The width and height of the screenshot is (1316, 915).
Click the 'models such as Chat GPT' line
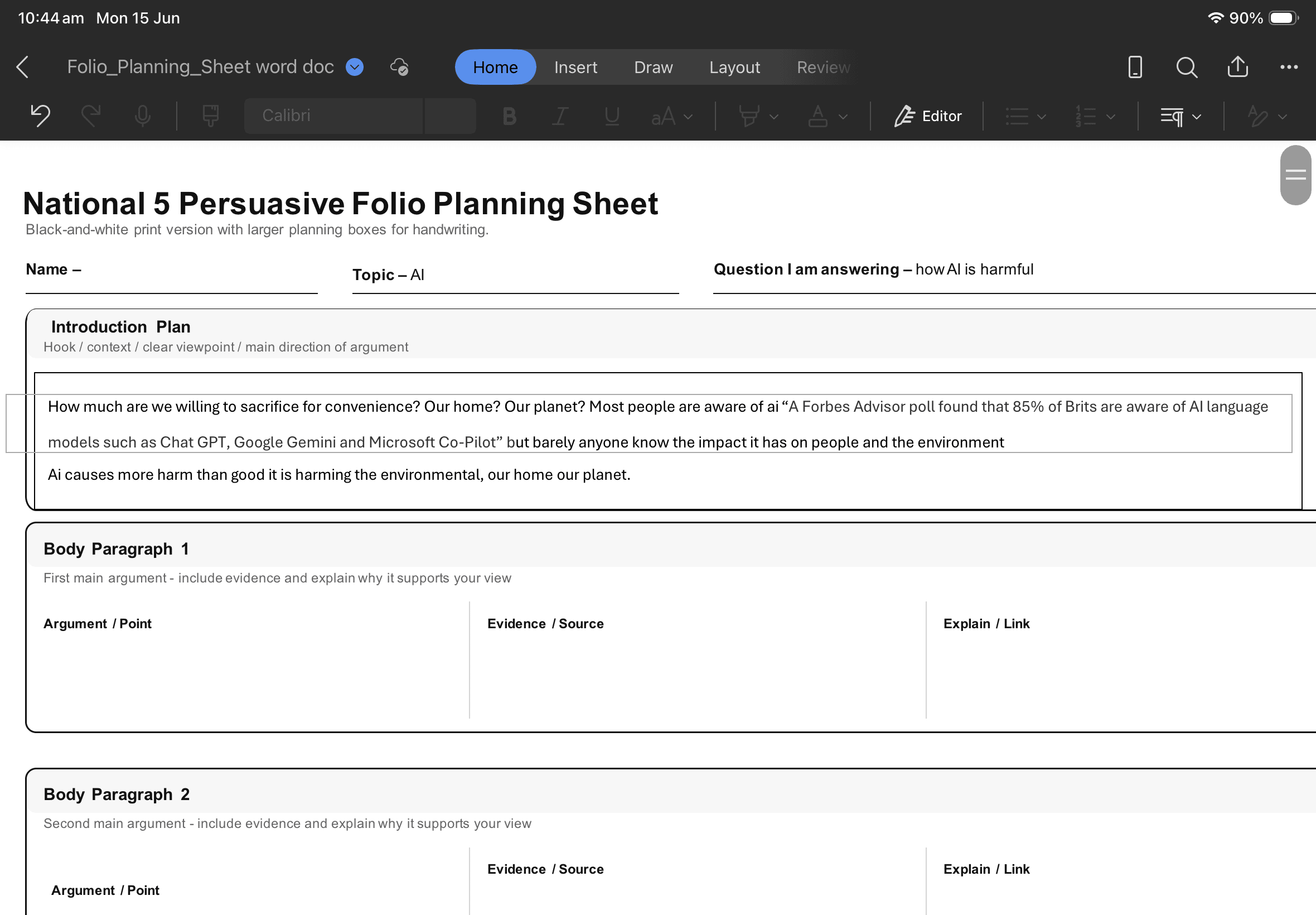tap(525, 442)
